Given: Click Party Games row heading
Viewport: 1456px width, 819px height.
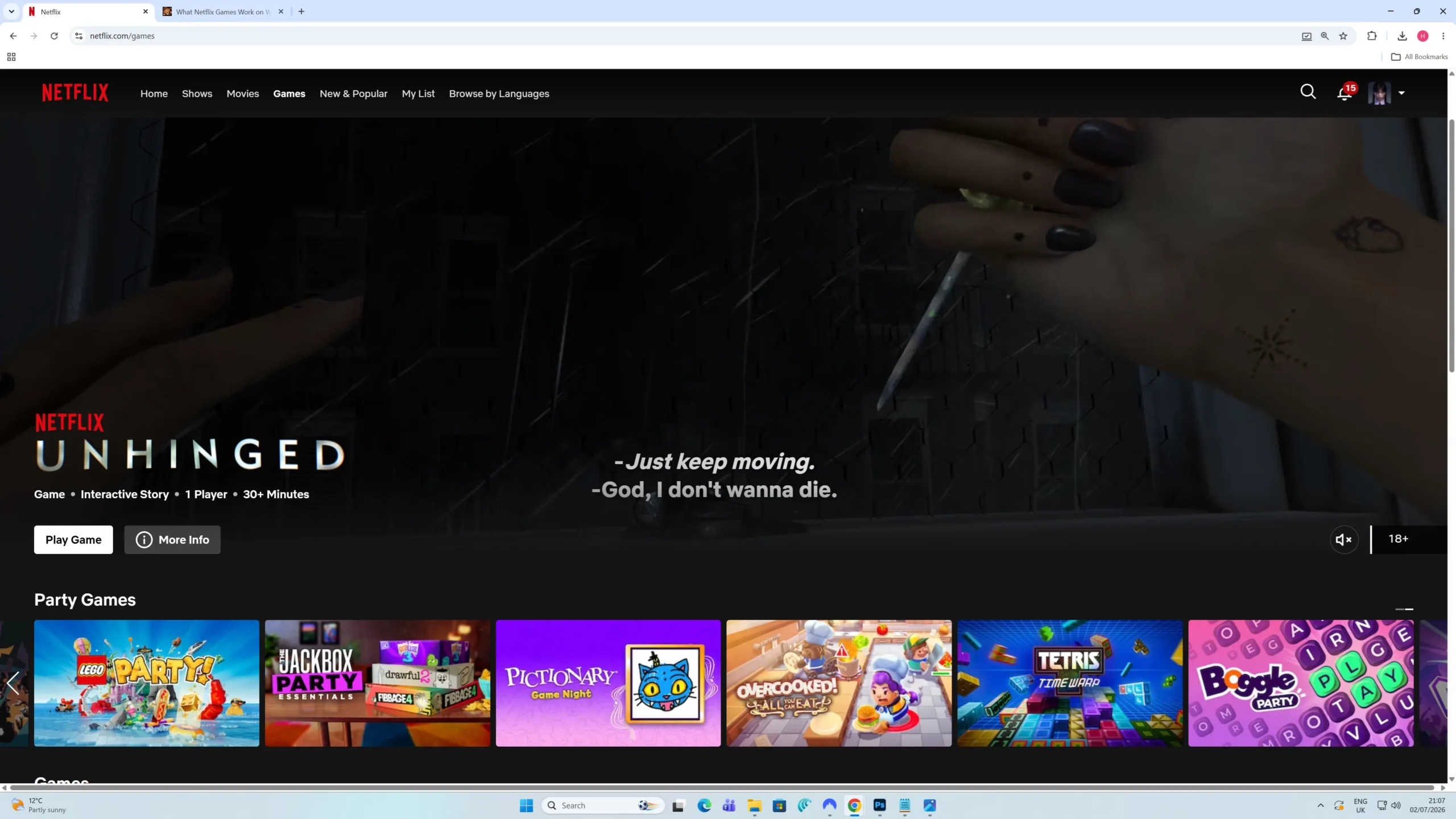Looking at the screenshot, I should coord(85,599).
